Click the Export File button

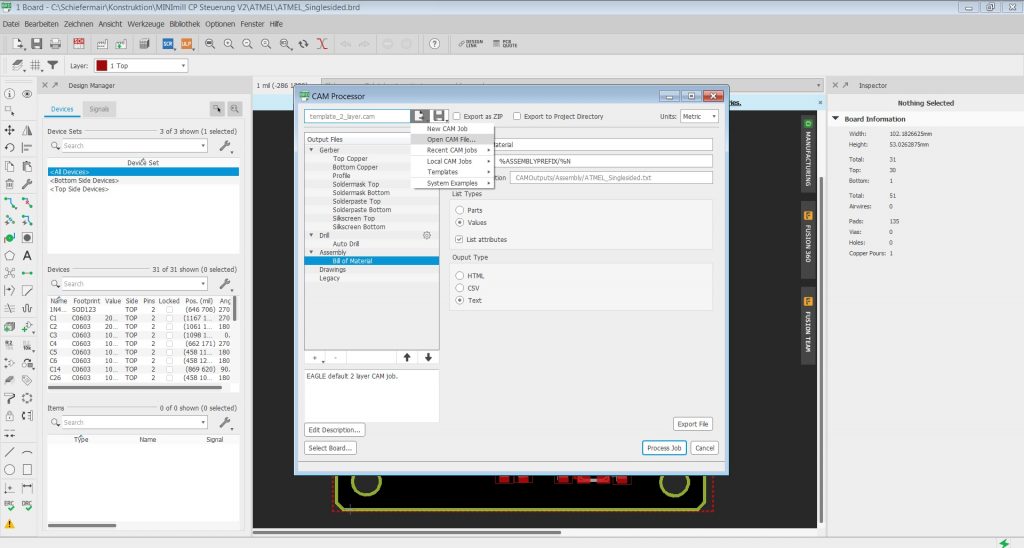click(693, 424)
